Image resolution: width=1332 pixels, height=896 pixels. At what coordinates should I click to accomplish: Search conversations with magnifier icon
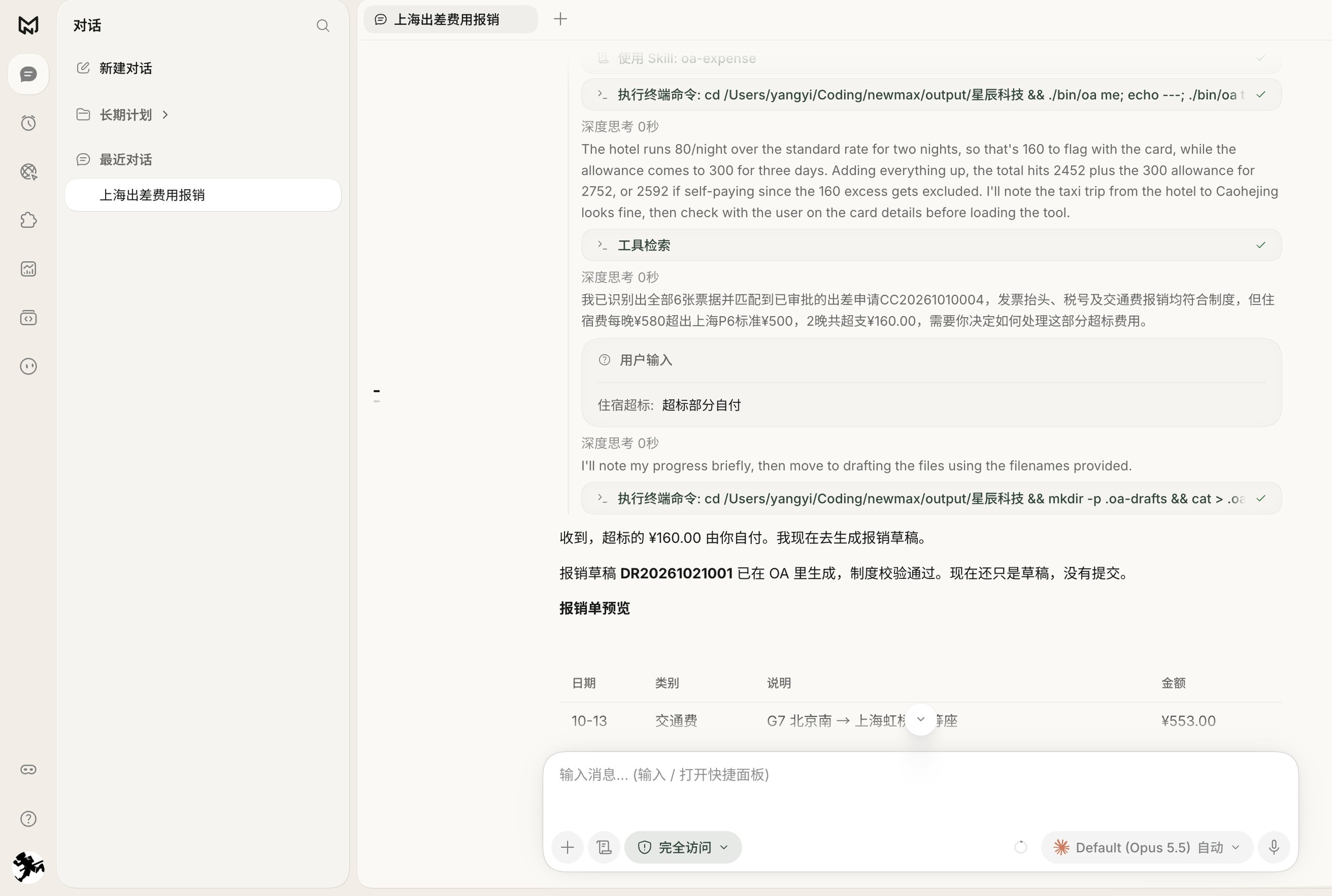tap(323, 25)
